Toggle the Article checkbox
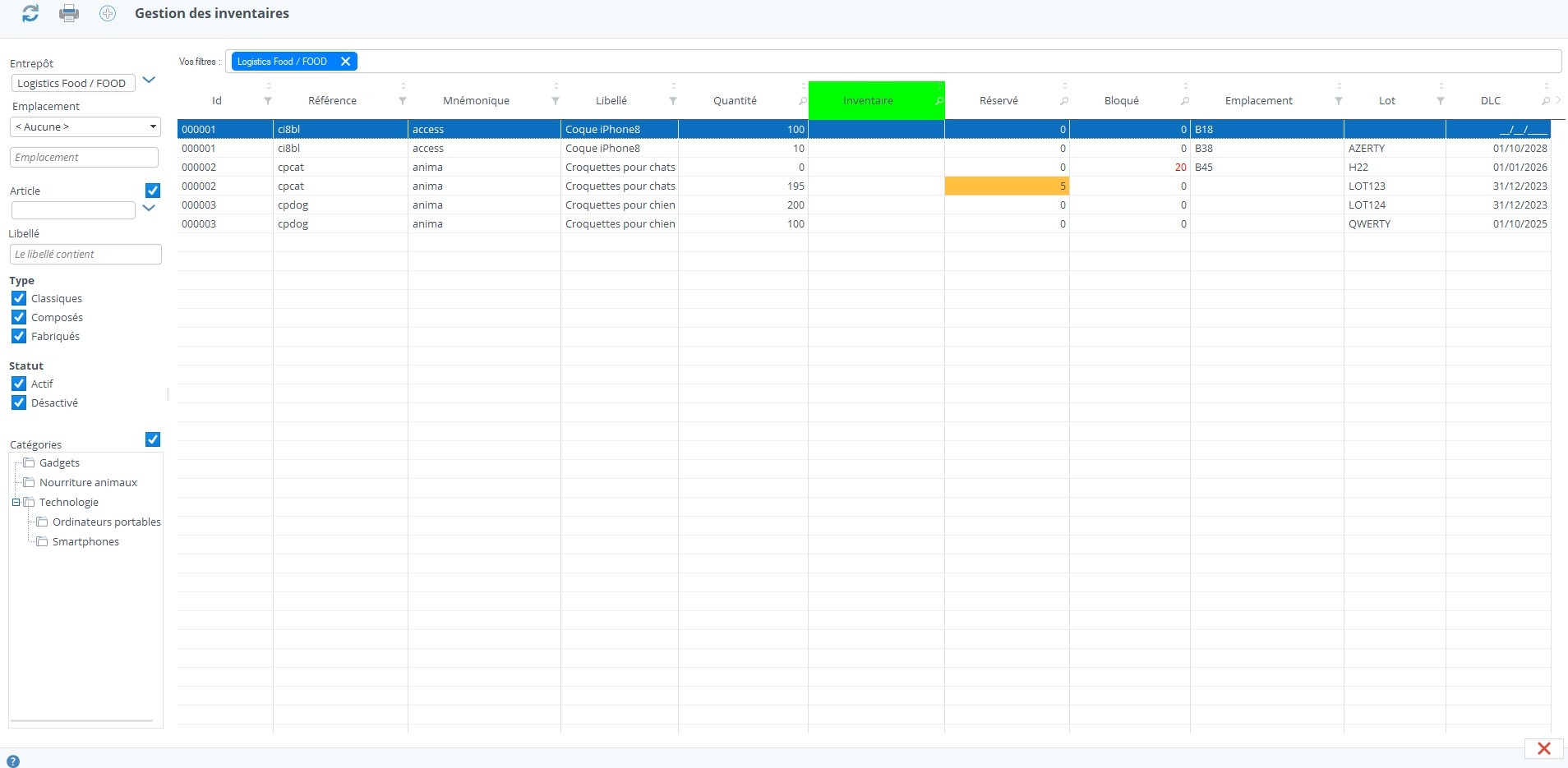This screenshot has height=768, width=1568. click(152, 190)
